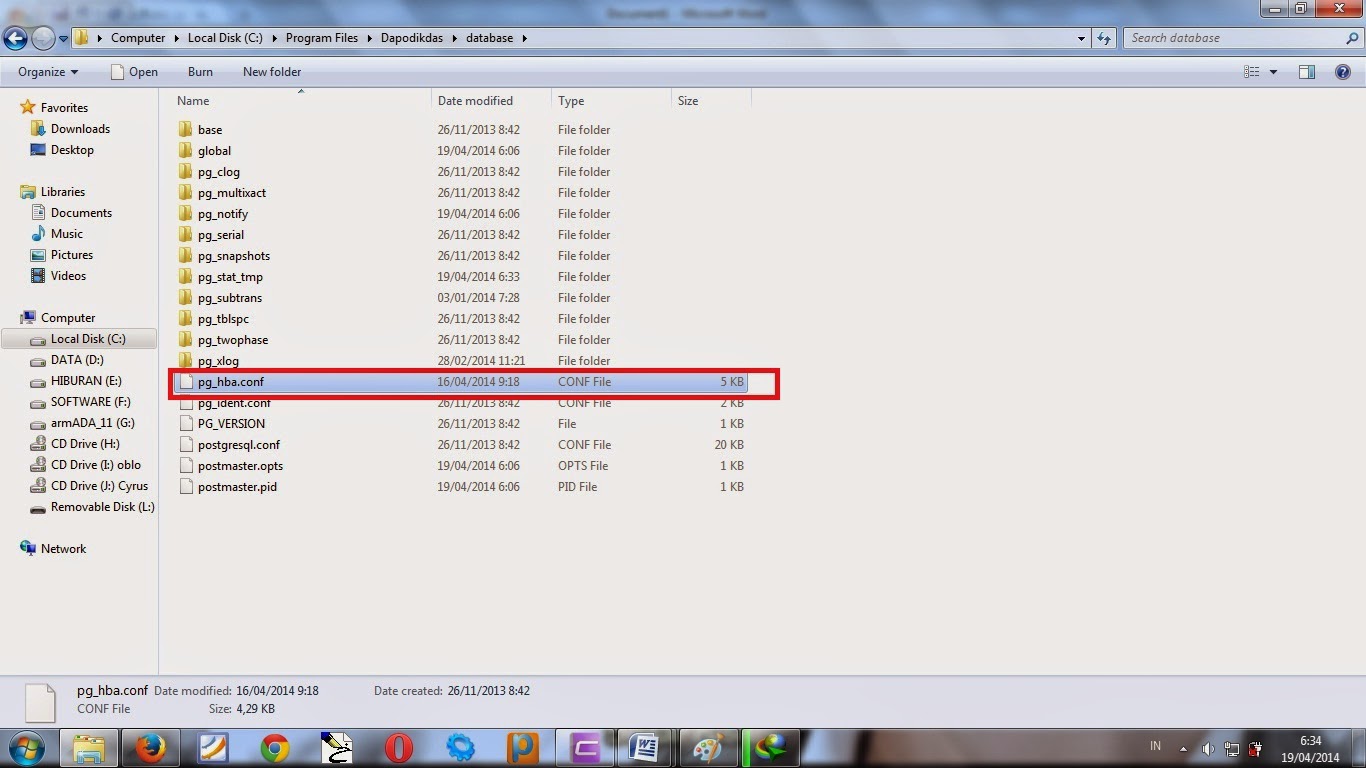Sort by the Type column header
This screenshot has width=1366, height=768.
coord(612,101)
